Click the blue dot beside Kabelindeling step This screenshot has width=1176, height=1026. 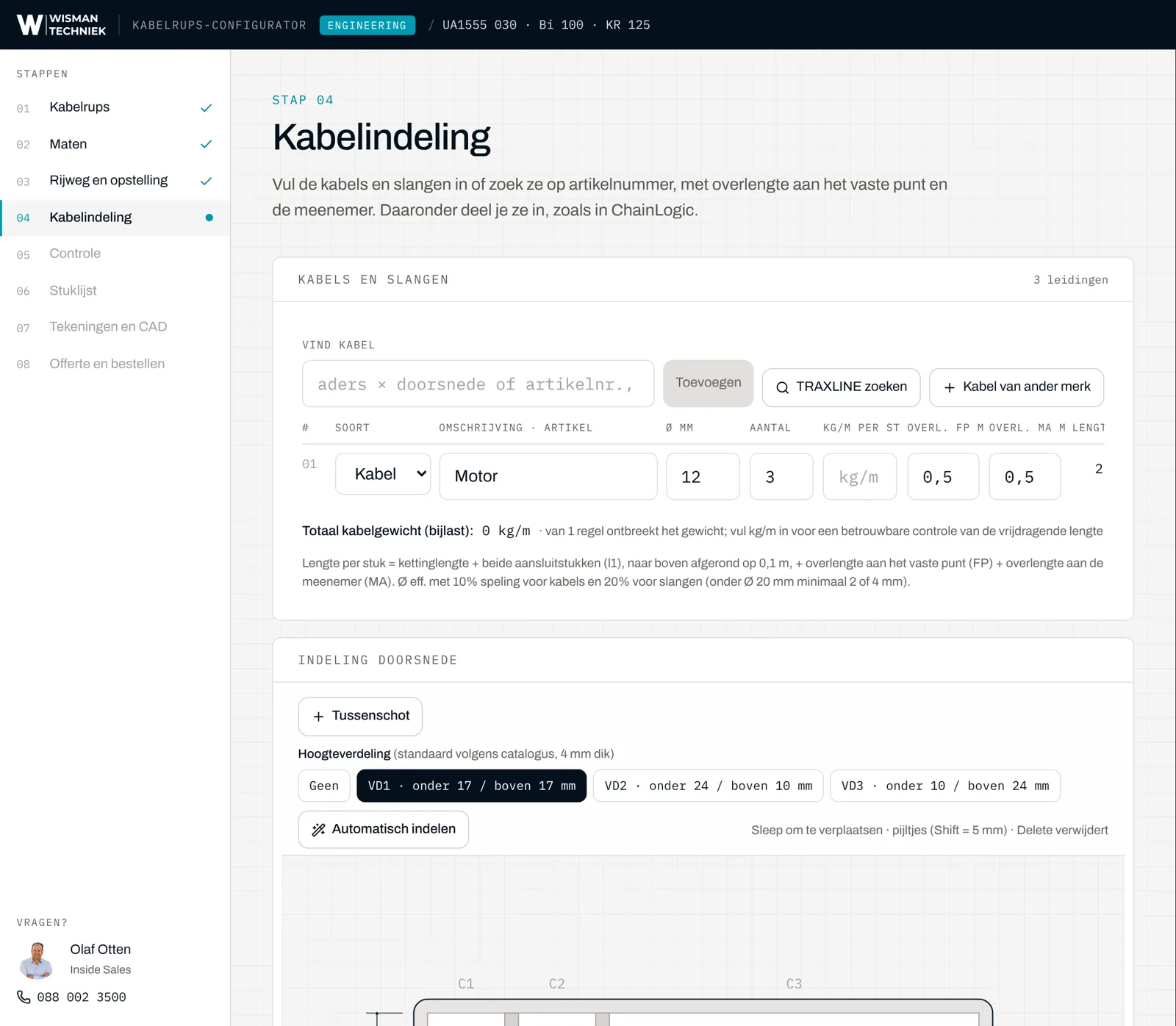click(209, 218)
